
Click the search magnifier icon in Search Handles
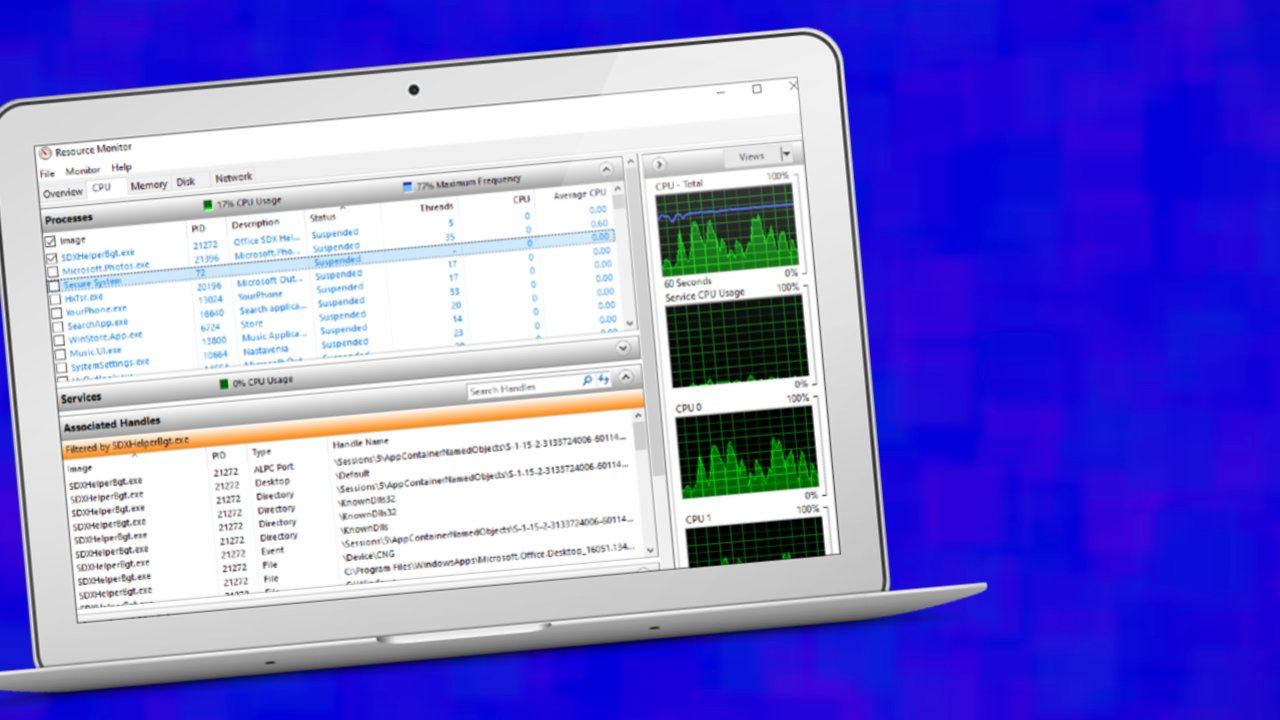(x=587, y=381)
